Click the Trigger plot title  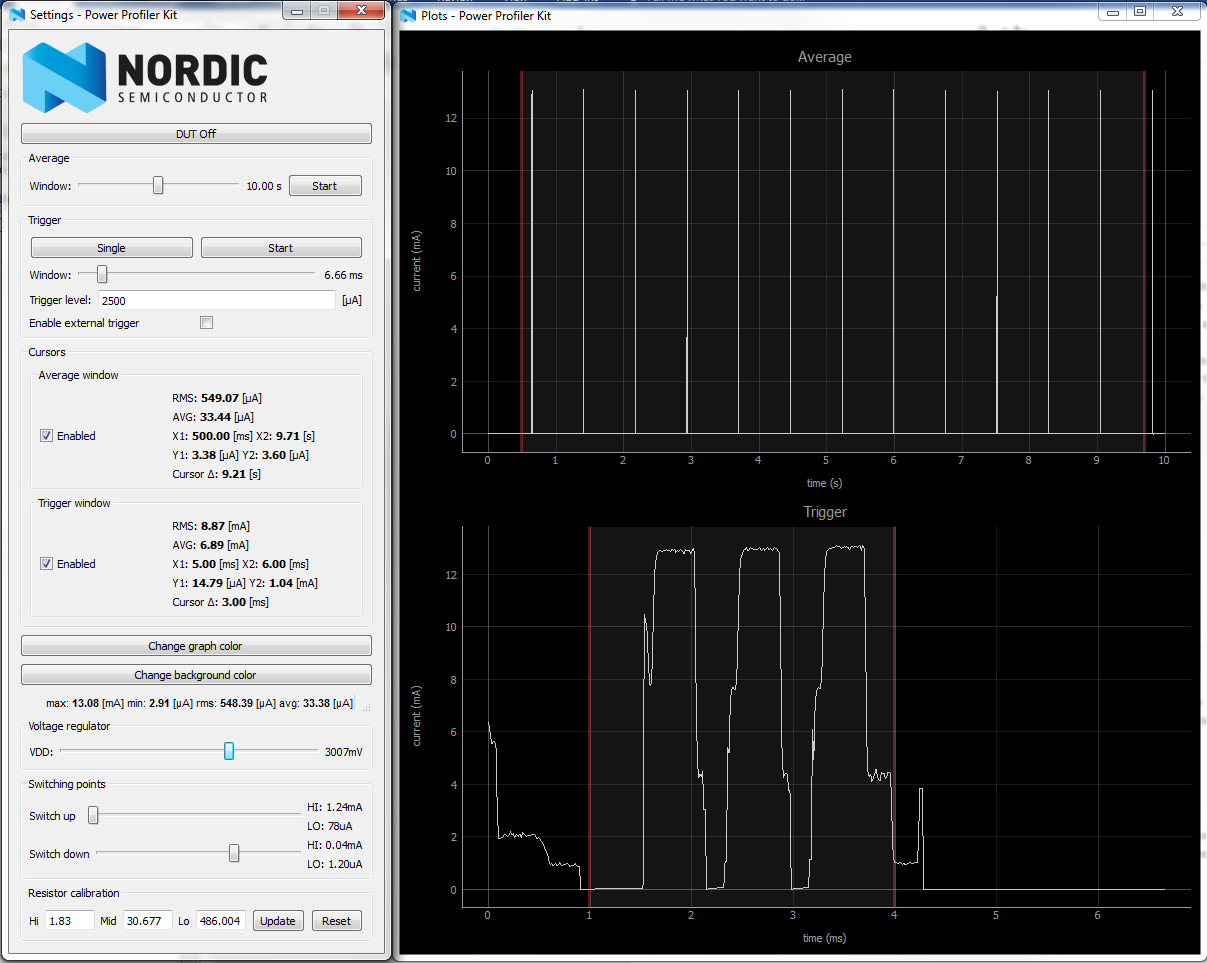click(x=825, y=512)
